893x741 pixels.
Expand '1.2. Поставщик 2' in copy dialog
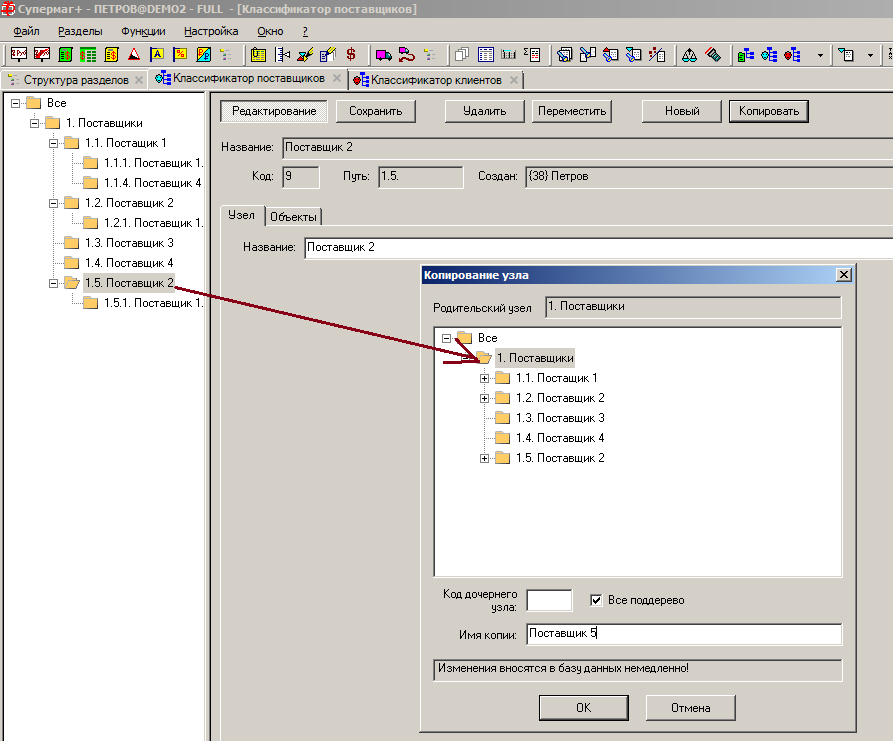pyautogui.click(x=484, y=398)
